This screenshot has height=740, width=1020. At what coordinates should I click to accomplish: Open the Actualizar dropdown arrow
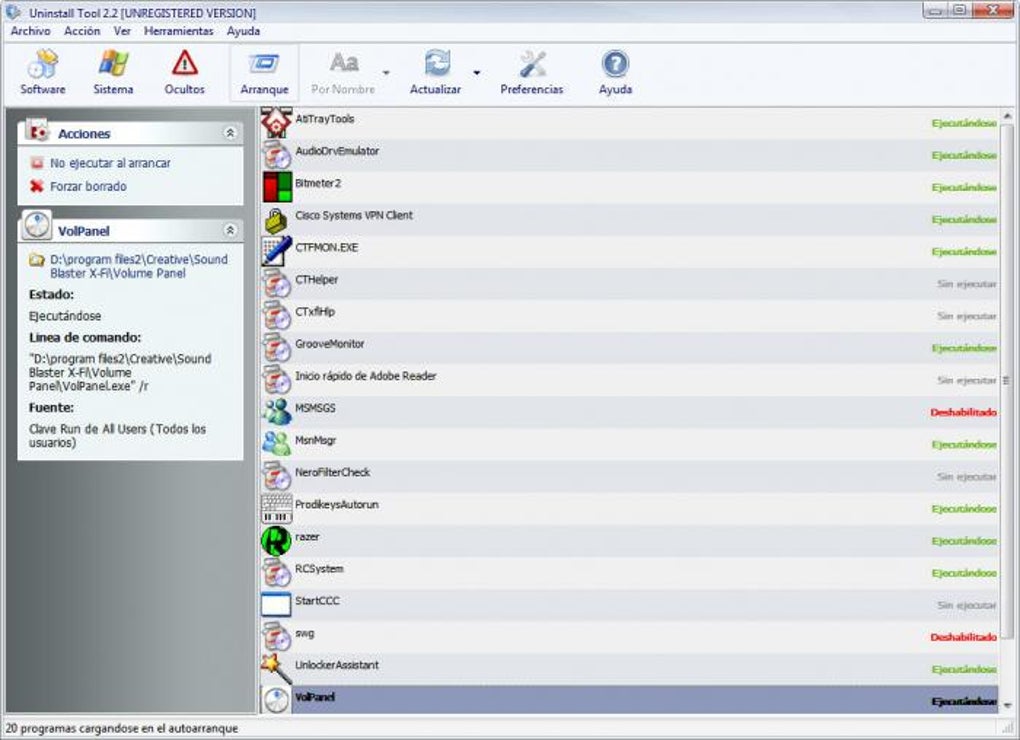[x=477, y=73]
